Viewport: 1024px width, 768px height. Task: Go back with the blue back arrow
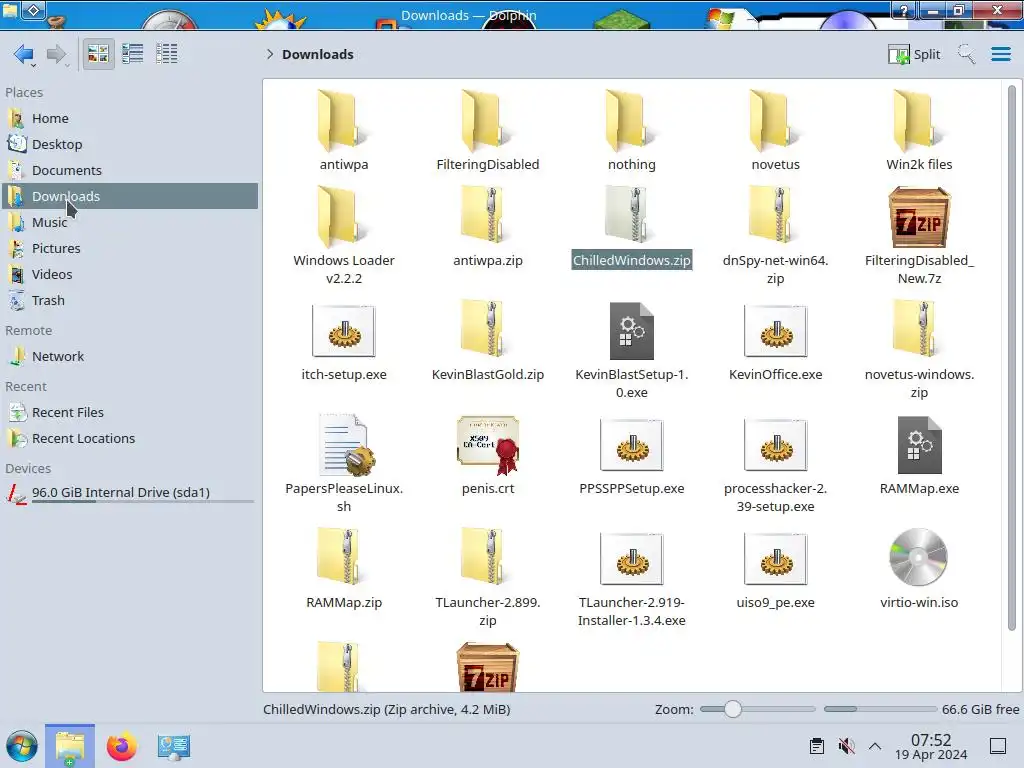click(24, 54)
